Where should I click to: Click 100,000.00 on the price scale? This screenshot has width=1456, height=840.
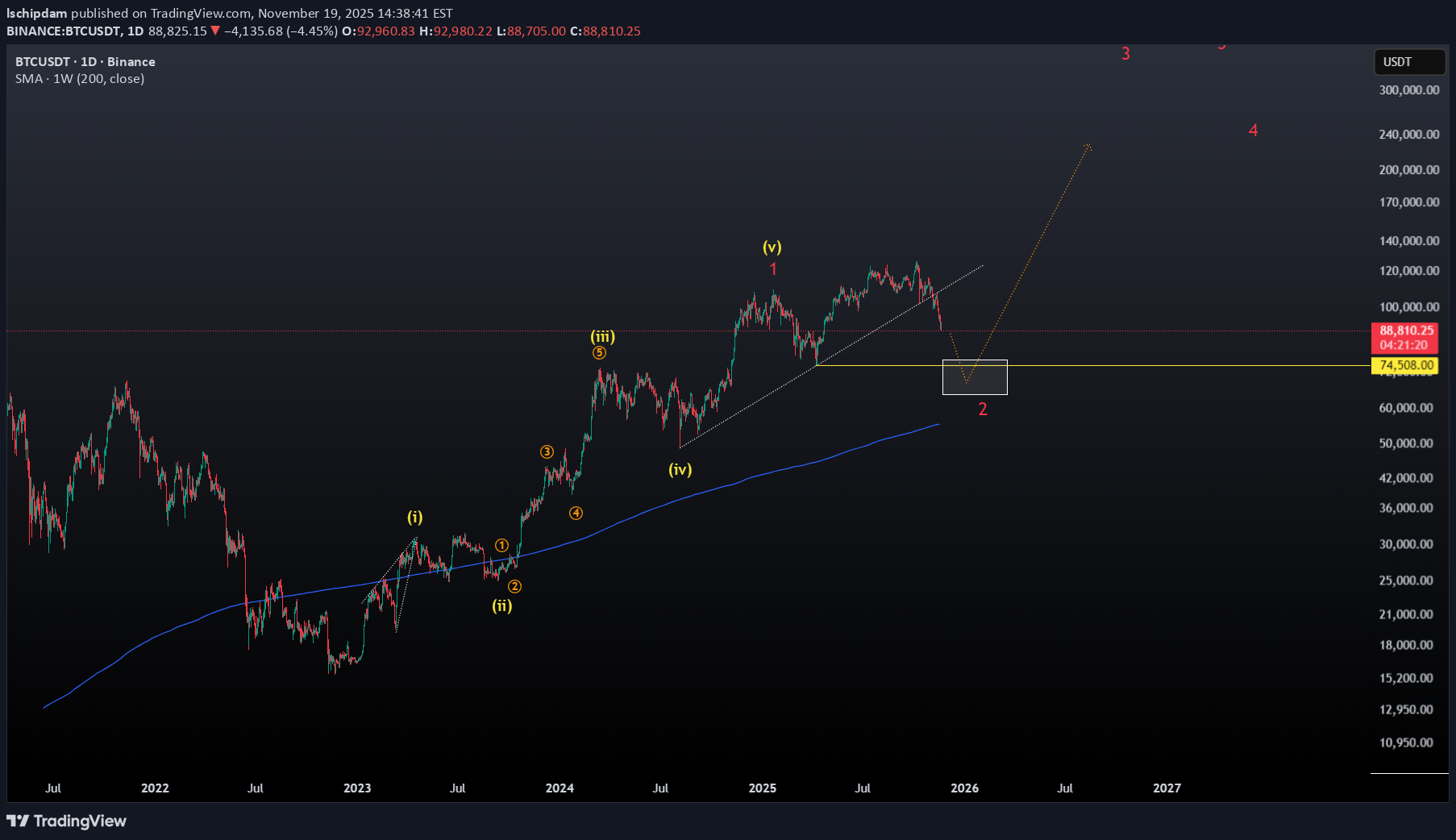pos(1408,307)
